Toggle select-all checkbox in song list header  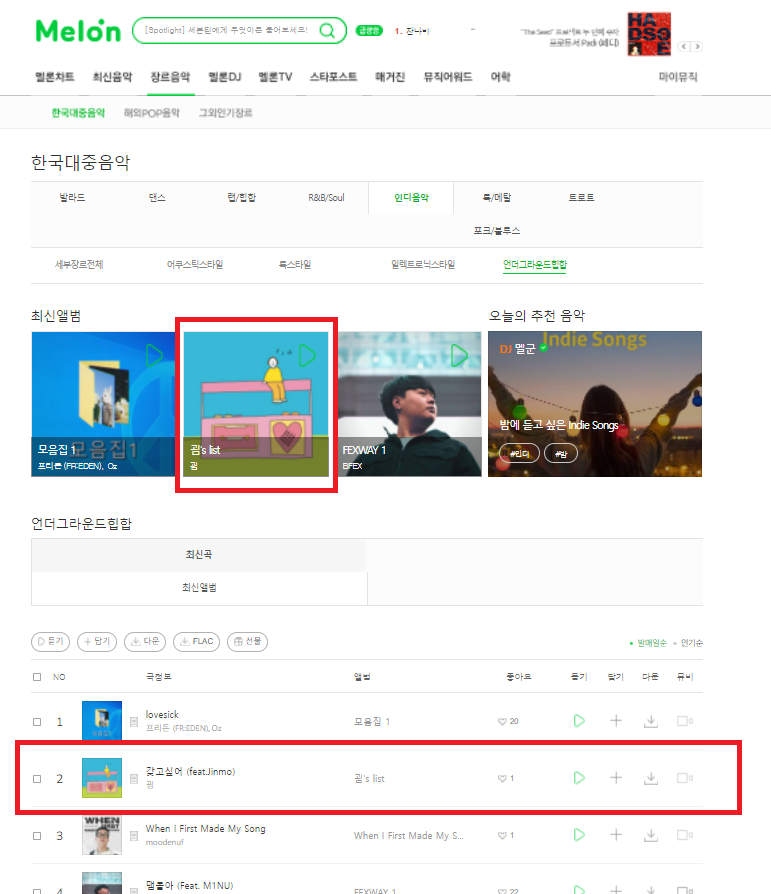(37, 677)
